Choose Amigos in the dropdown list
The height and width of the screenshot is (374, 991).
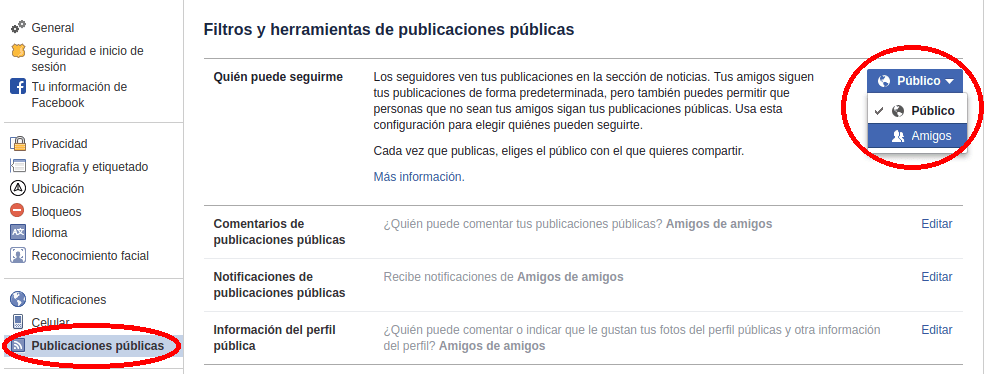tap(917, 136)
